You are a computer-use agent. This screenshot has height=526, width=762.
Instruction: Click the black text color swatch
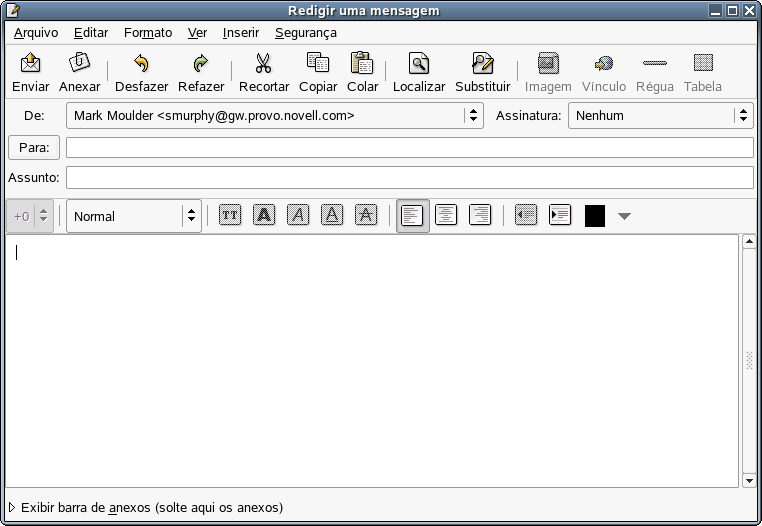595,216
